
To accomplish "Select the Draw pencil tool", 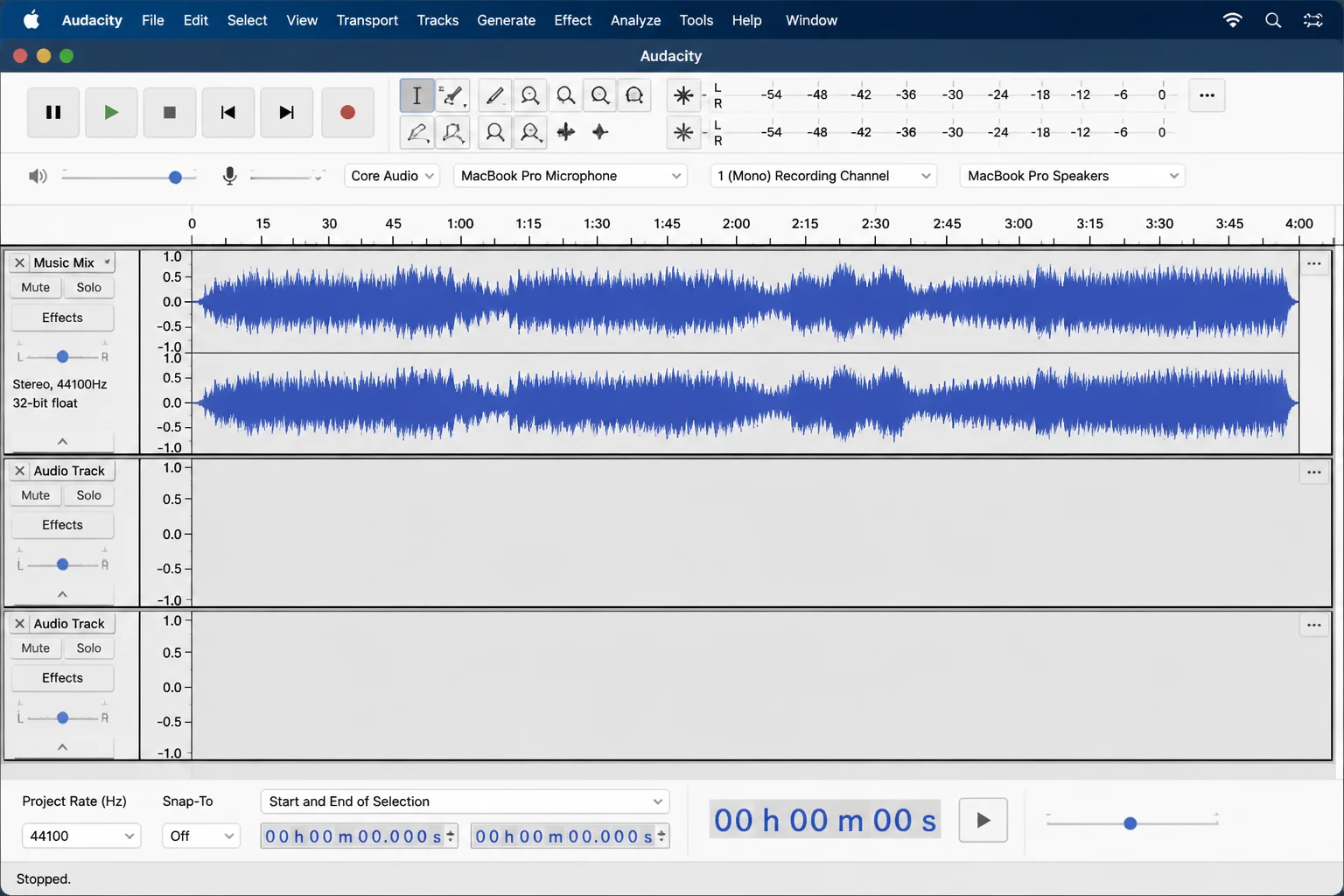I will tap(495, 95).
